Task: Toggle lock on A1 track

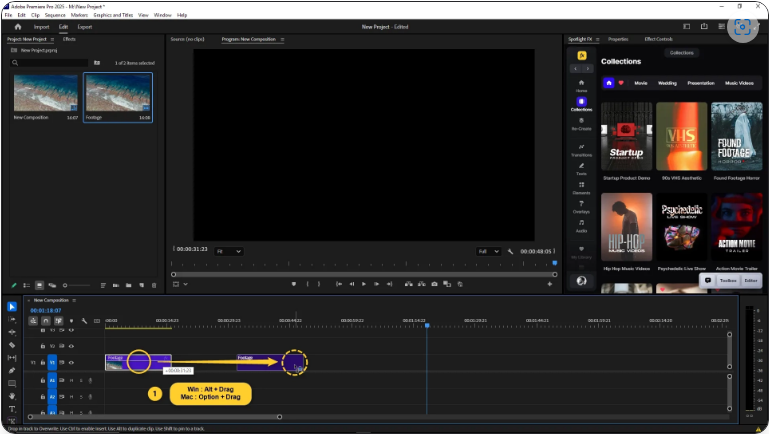Action: (43, 380)
